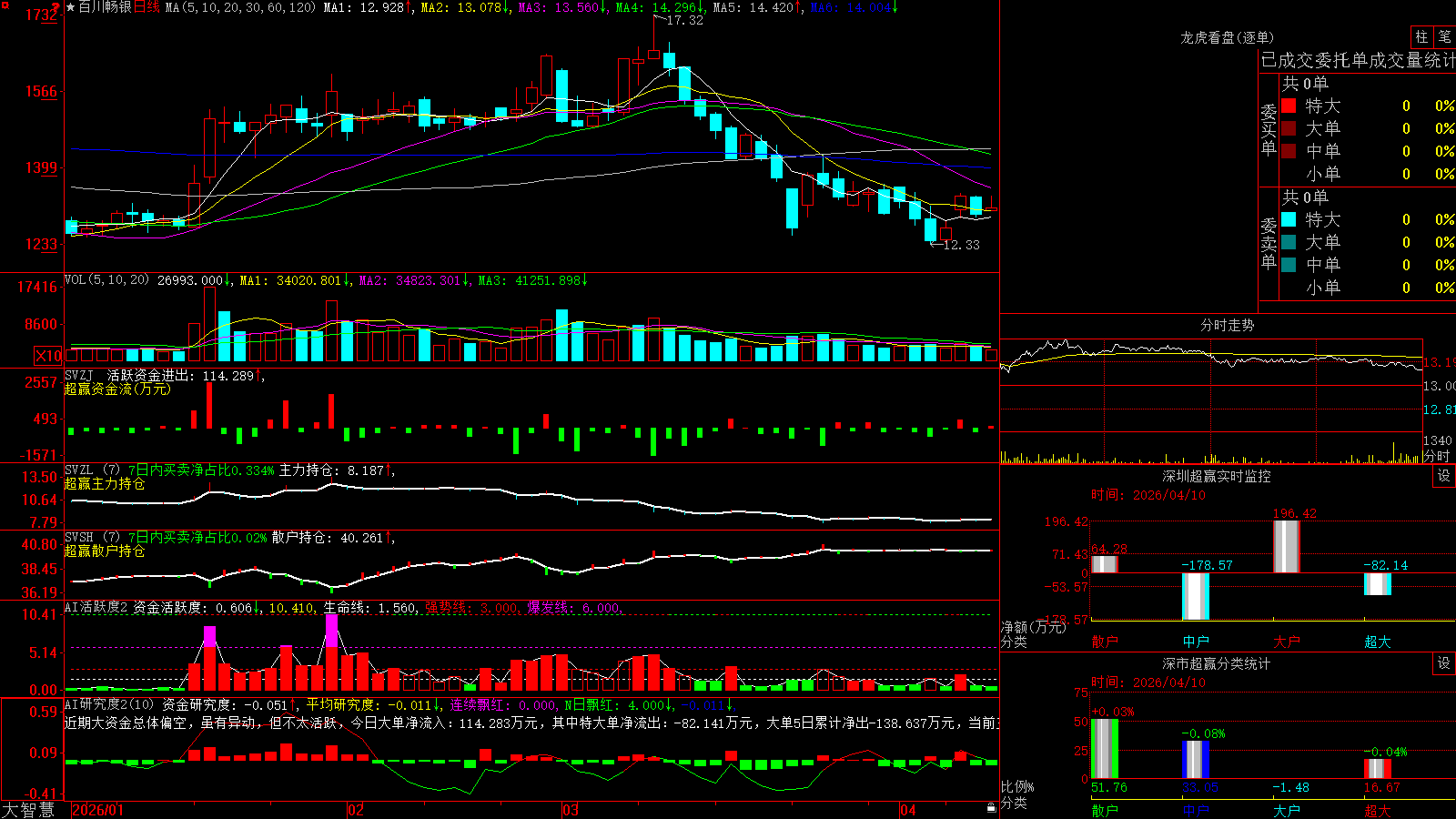Click the 17.32 high price label
Image resolution: width=1456 pixels, height=819 pixels.
point(684,20)
